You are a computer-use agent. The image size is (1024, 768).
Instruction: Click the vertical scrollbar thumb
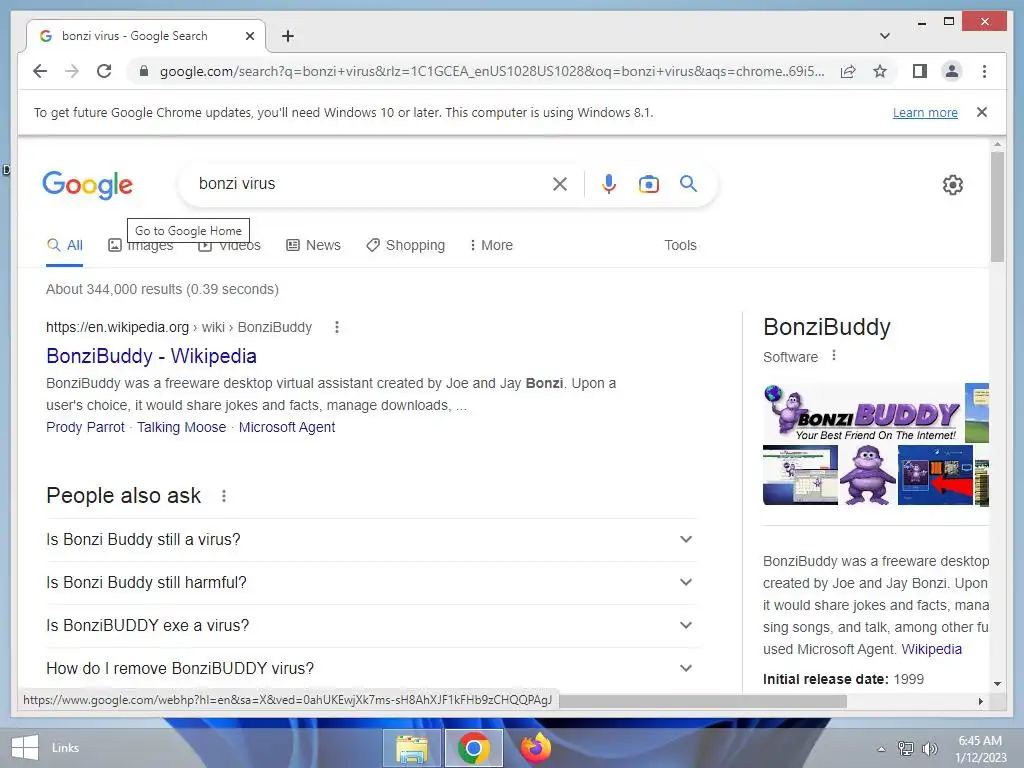point(997,206)
